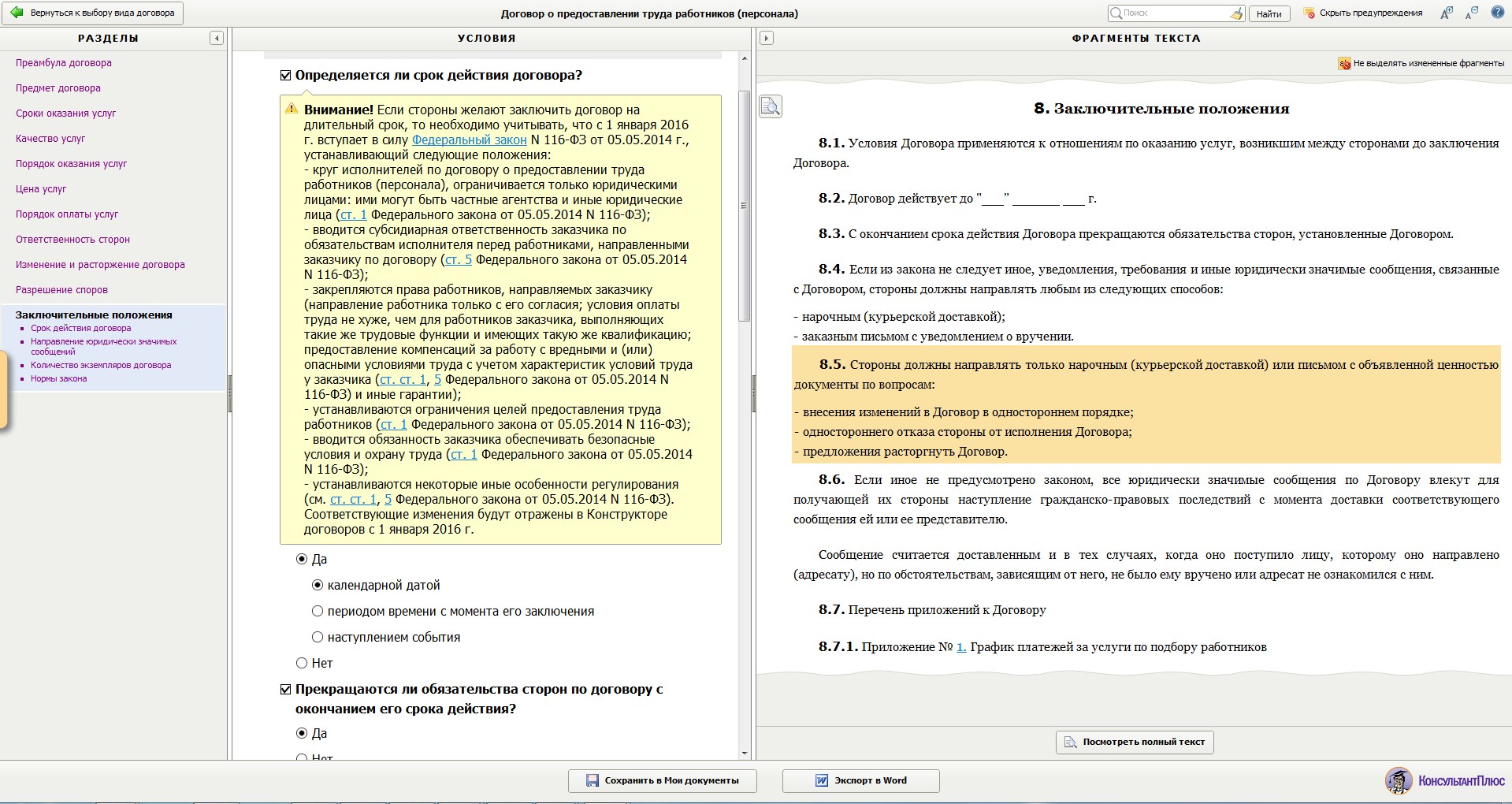The height and width of the screenshot is (804, 1512).
Task: Toggle checkbox for contract term question
Action: [285, 76]
